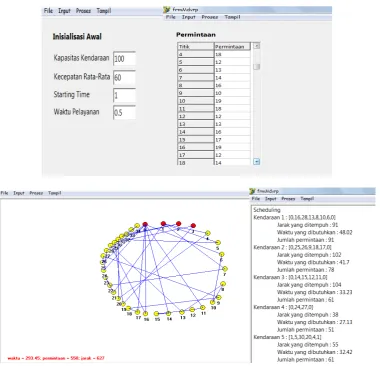Image resolution: width=380 pixels, height=366 pixels.
Task: Open Tampil menu in the route graph window
Action: [55, 193]
